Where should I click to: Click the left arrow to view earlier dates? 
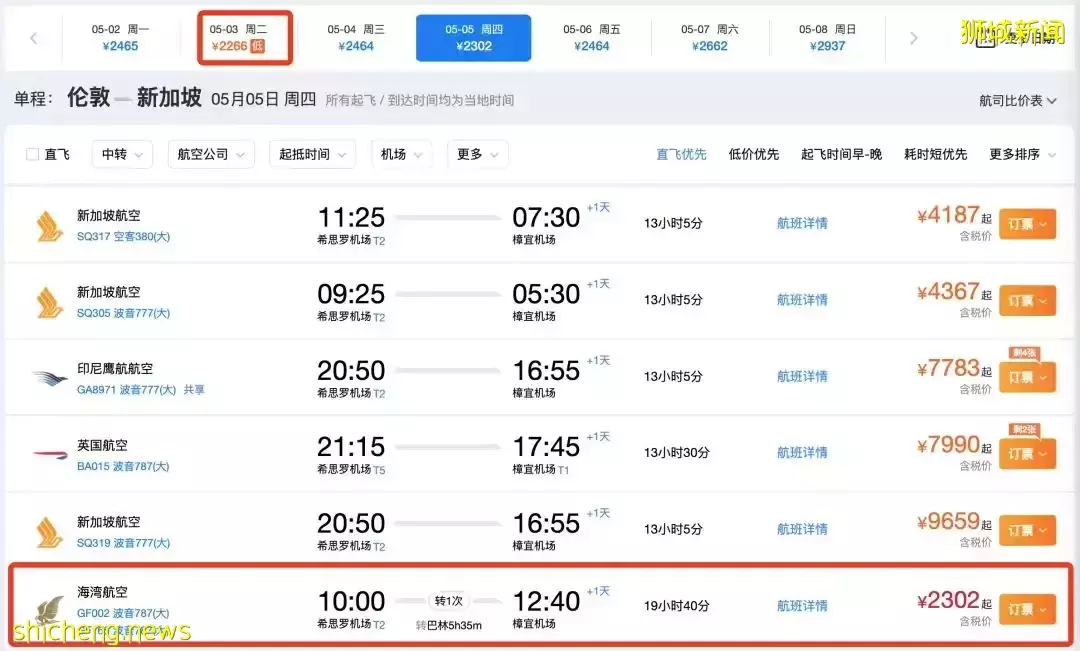pos(33,37)
